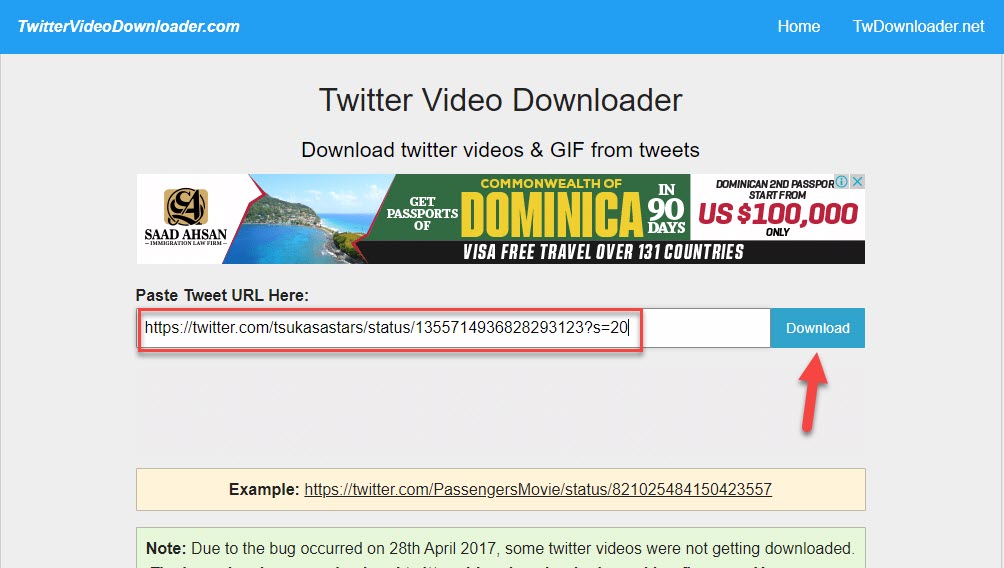Click the ad info (AdChoices) icon

coord(842,182)
